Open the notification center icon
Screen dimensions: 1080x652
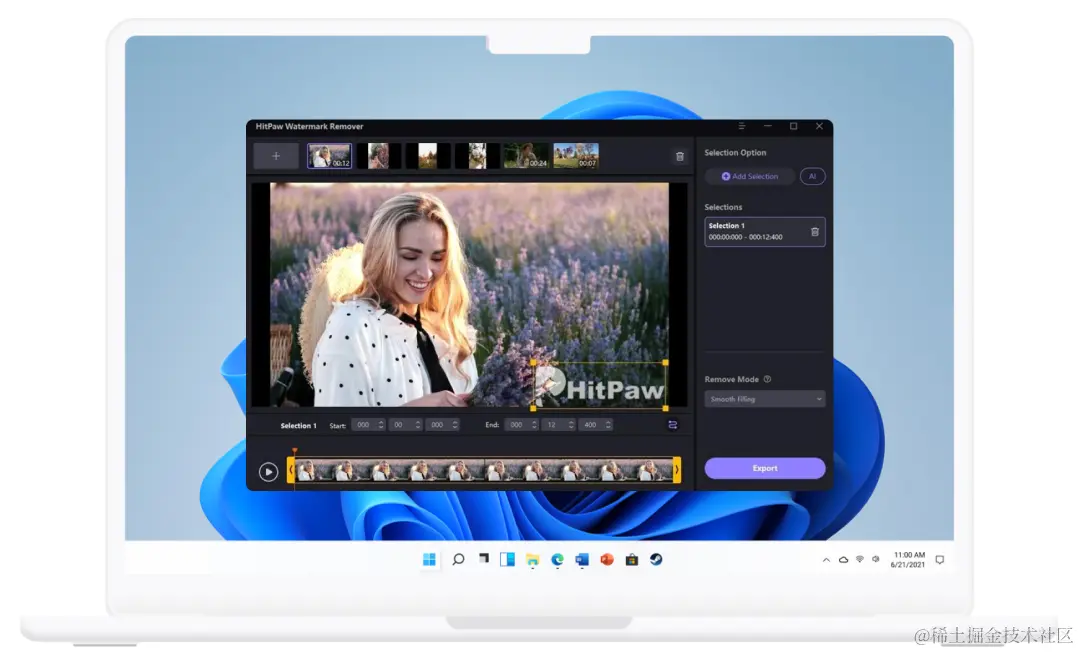pyautogui.click(x=939, y=560)
